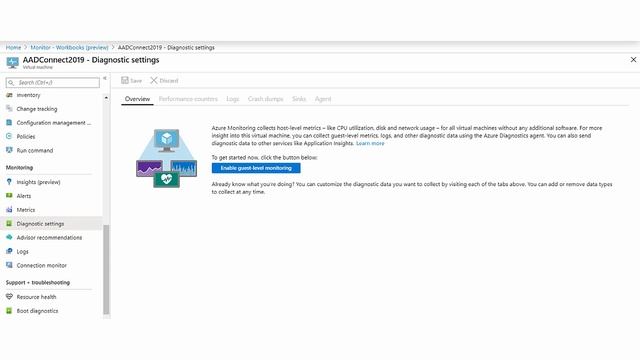This screenshot has height=360, width=640.
Task: Click the Boot diagnostics icon
Action: pos(9,311)
